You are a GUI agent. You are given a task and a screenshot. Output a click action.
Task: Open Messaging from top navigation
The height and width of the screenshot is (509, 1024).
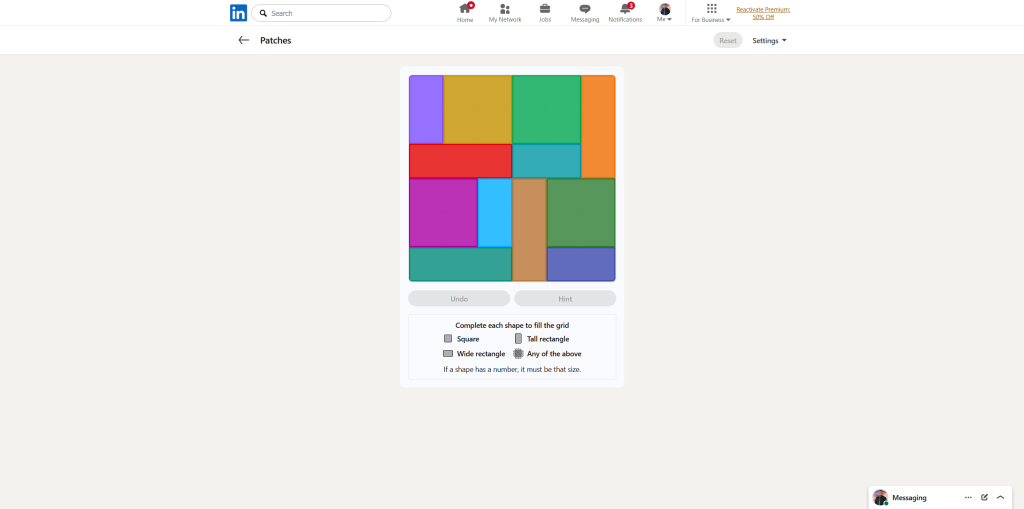click(584, 13)
